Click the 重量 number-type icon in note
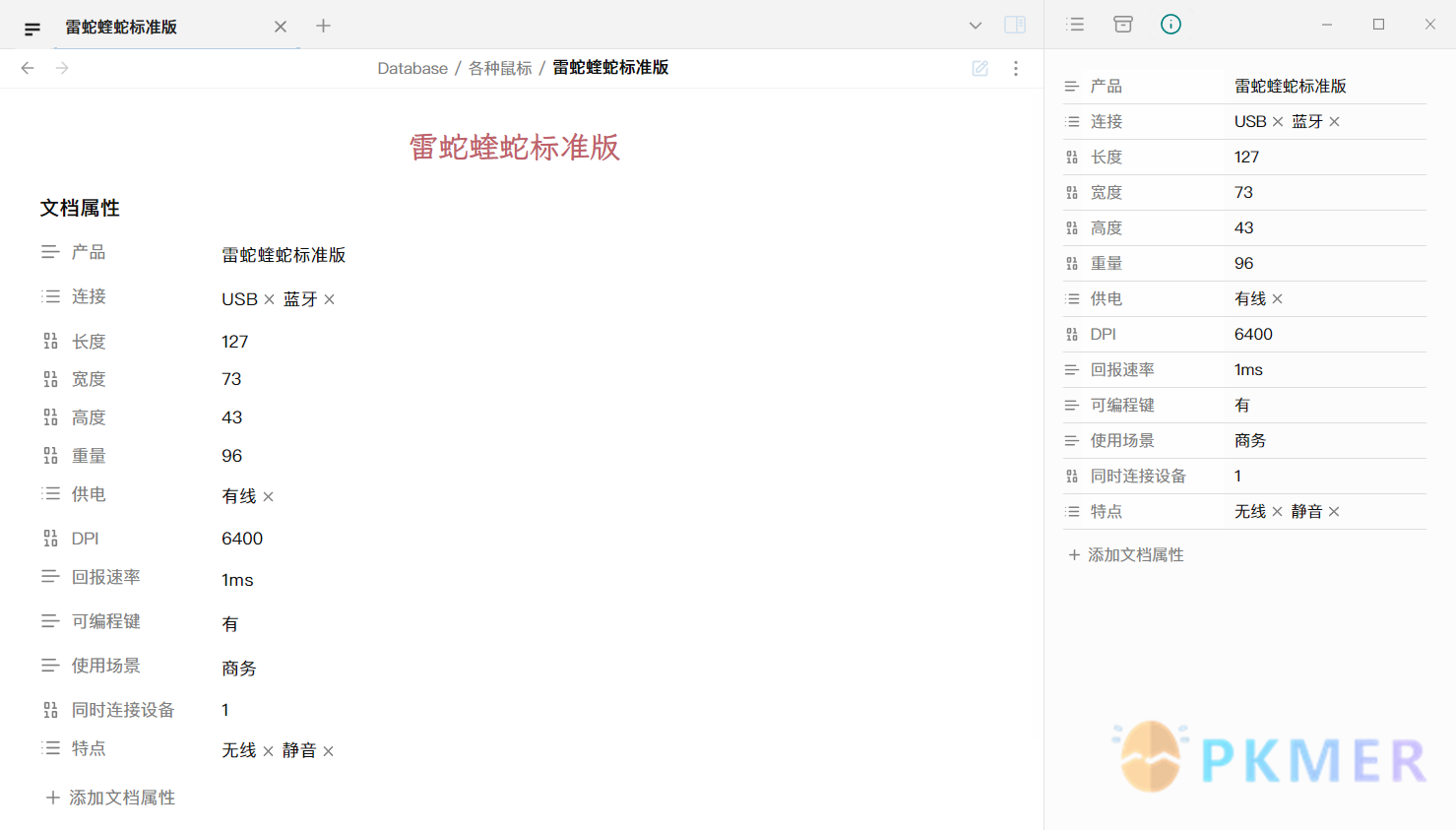Image resolution: width=1456 pixels, height=830 pixels. point(50,456)
